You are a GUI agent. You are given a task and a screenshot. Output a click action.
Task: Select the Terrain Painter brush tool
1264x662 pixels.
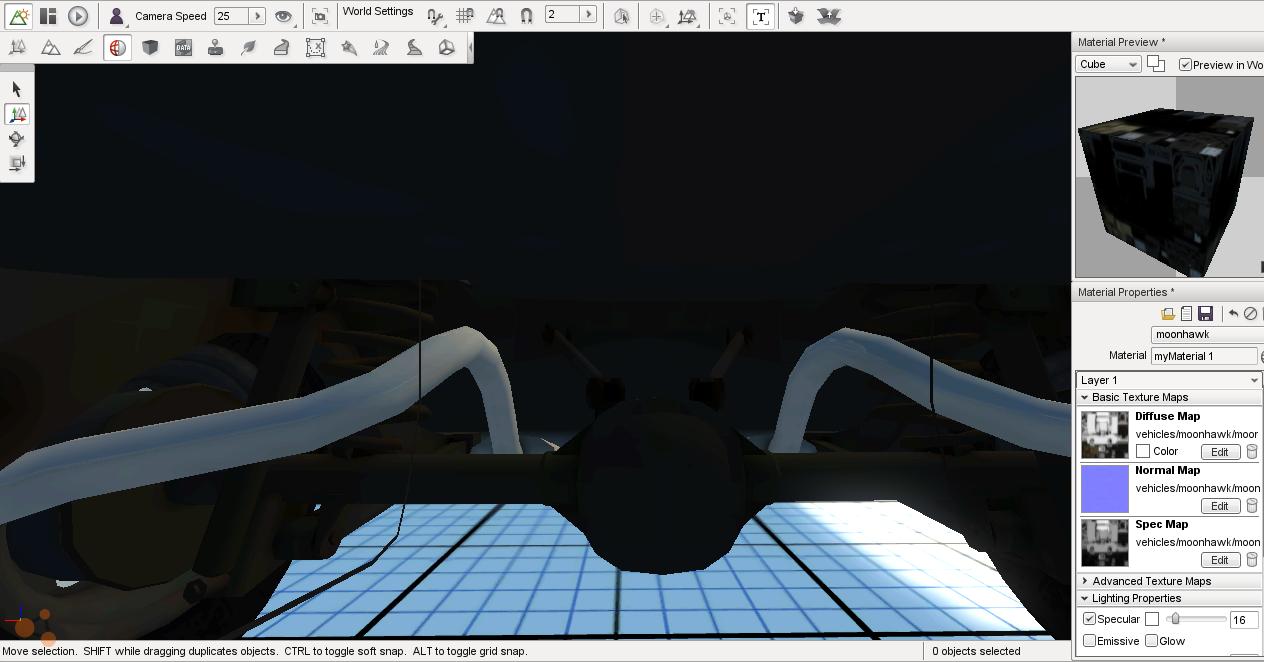click(x=83, y=47)
